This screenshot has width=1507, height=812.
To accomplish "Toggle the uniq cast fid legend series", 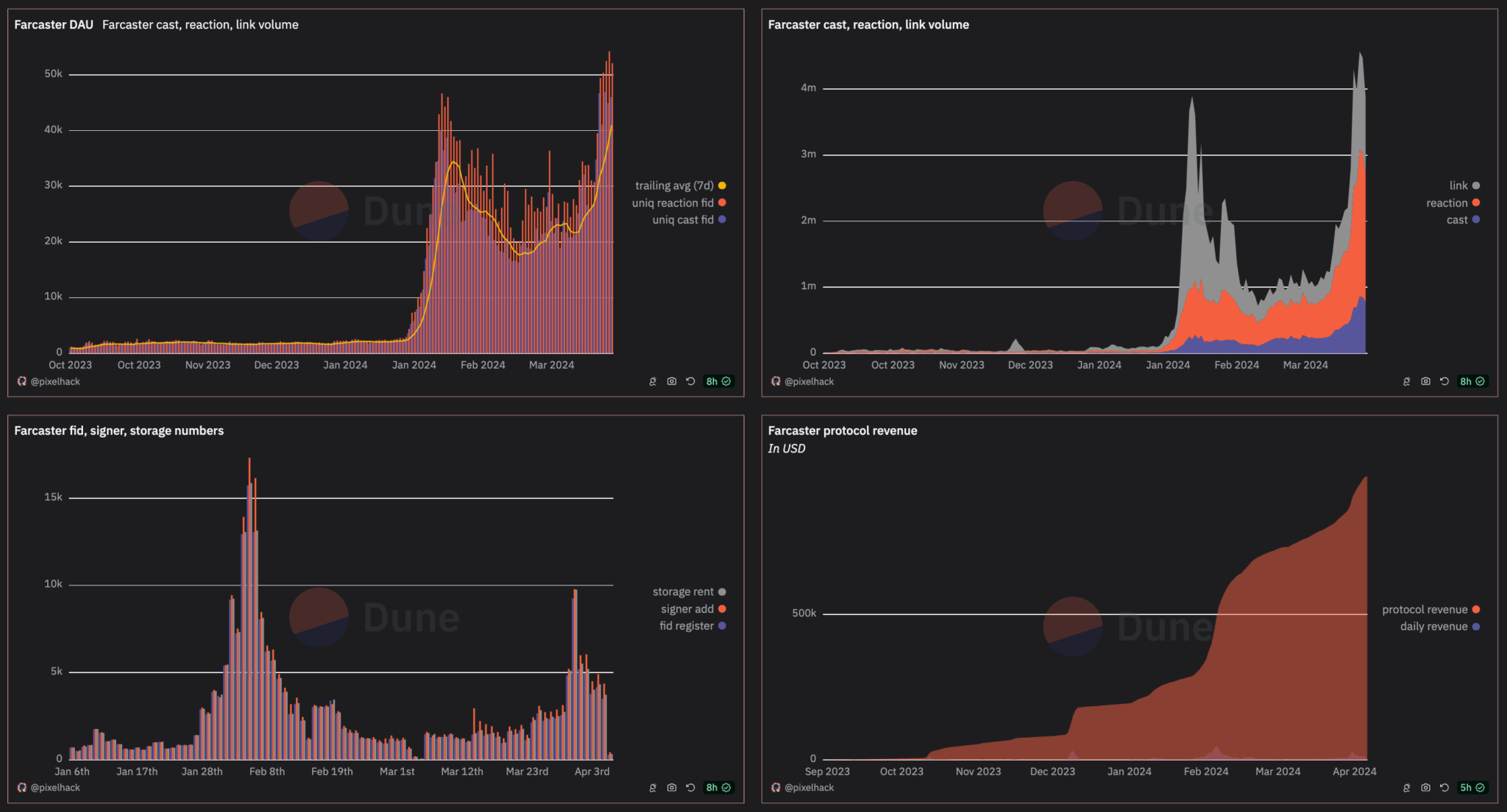I will pos(683,220).
